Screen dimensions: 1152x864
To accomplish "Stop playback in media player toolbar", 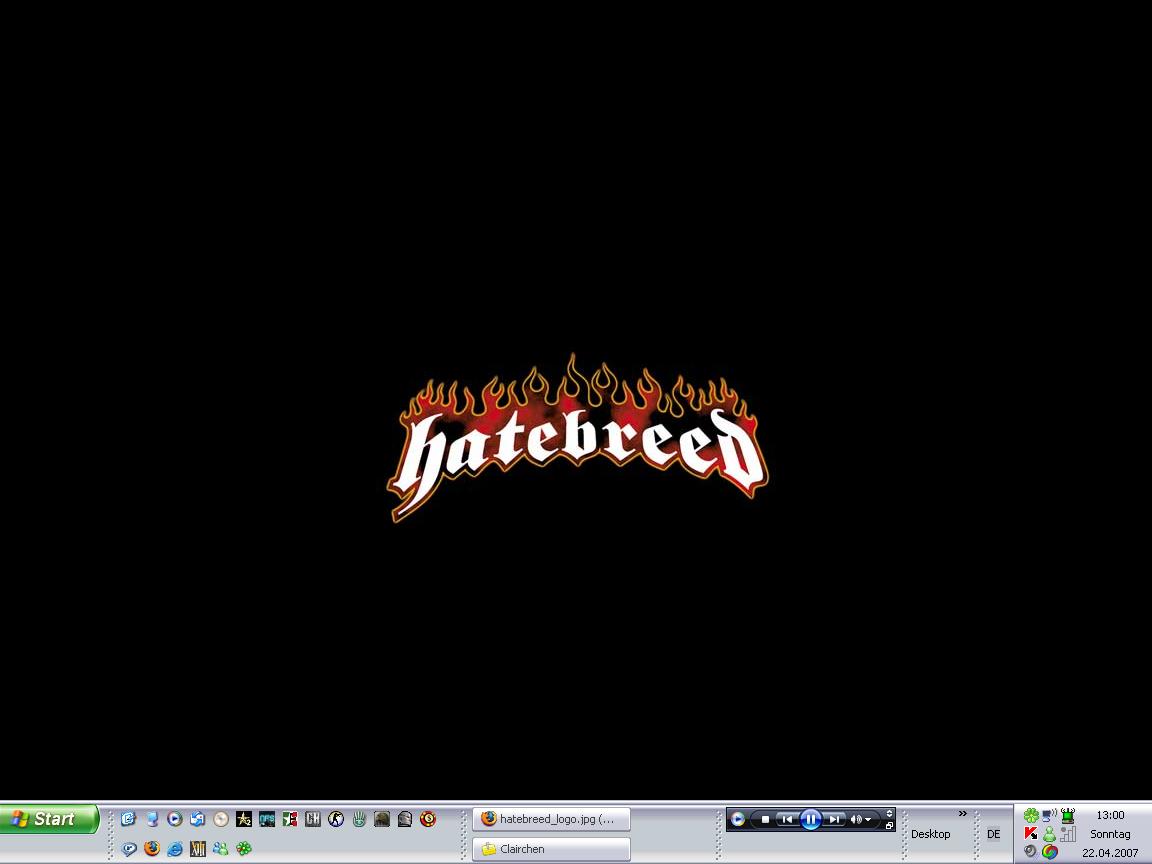I will (x=766, y=820).
